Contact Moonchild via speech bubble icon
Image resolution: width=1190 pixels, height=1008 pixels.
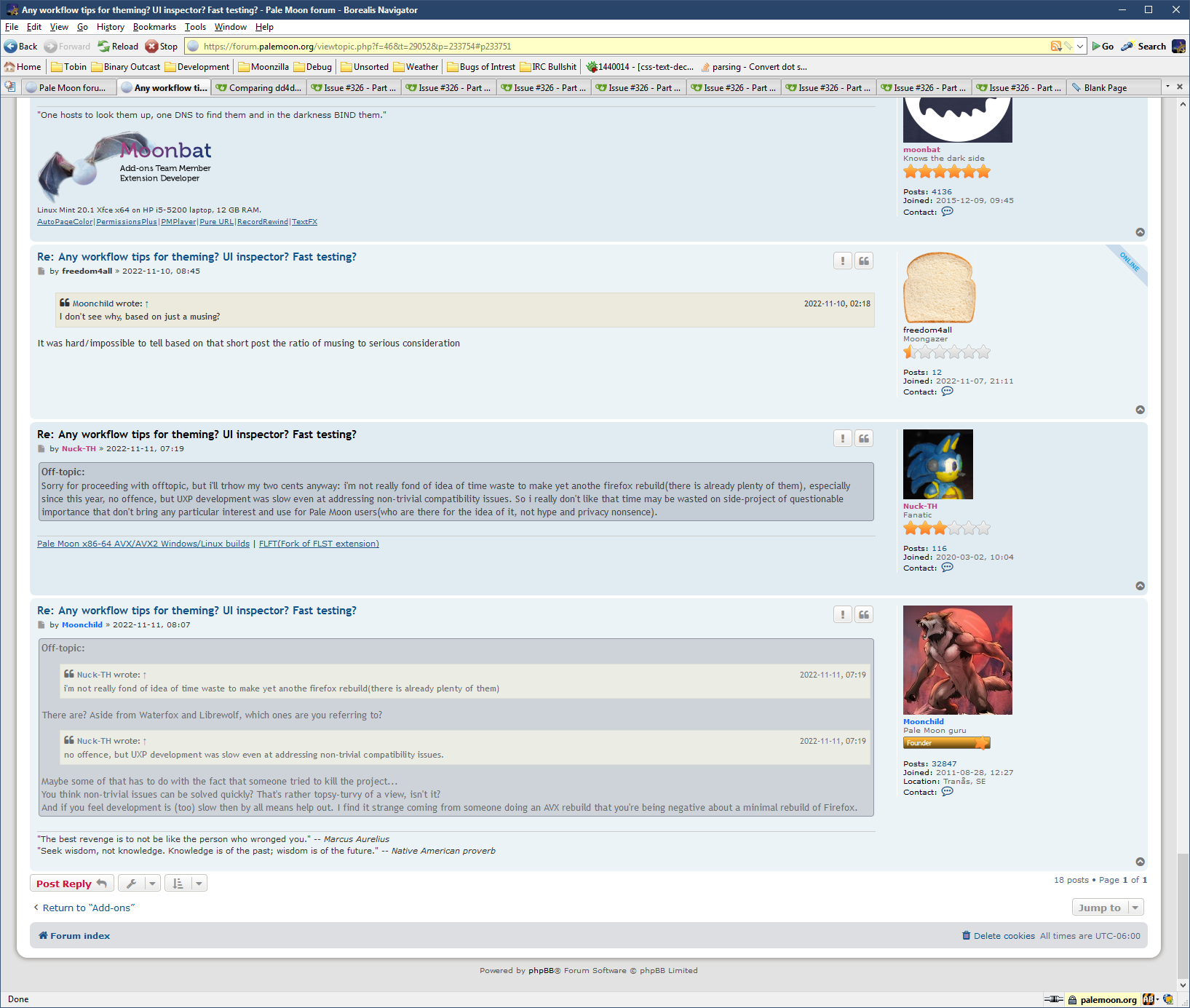tap(947, 792)
